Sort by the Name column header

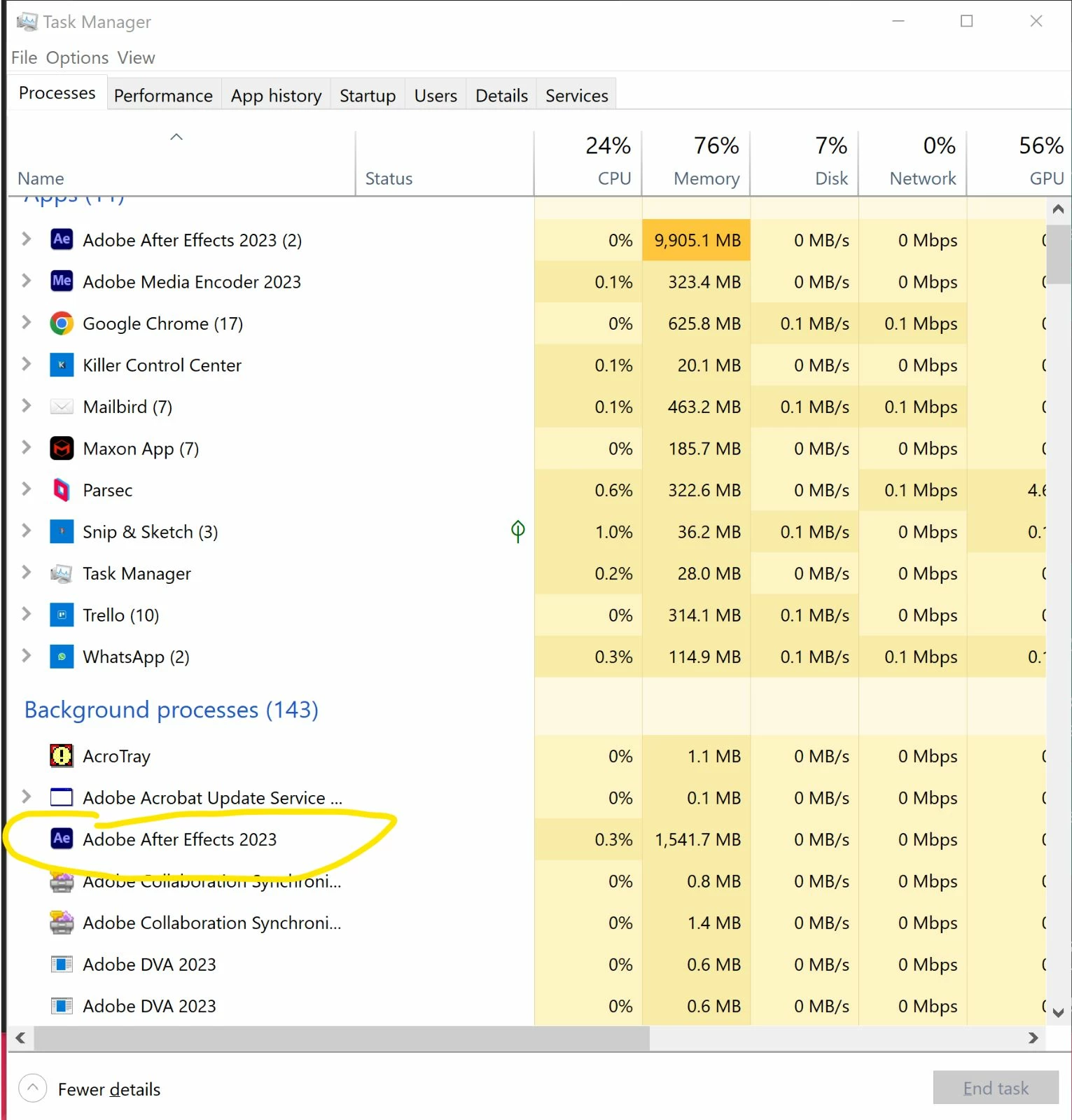[181, 162]
